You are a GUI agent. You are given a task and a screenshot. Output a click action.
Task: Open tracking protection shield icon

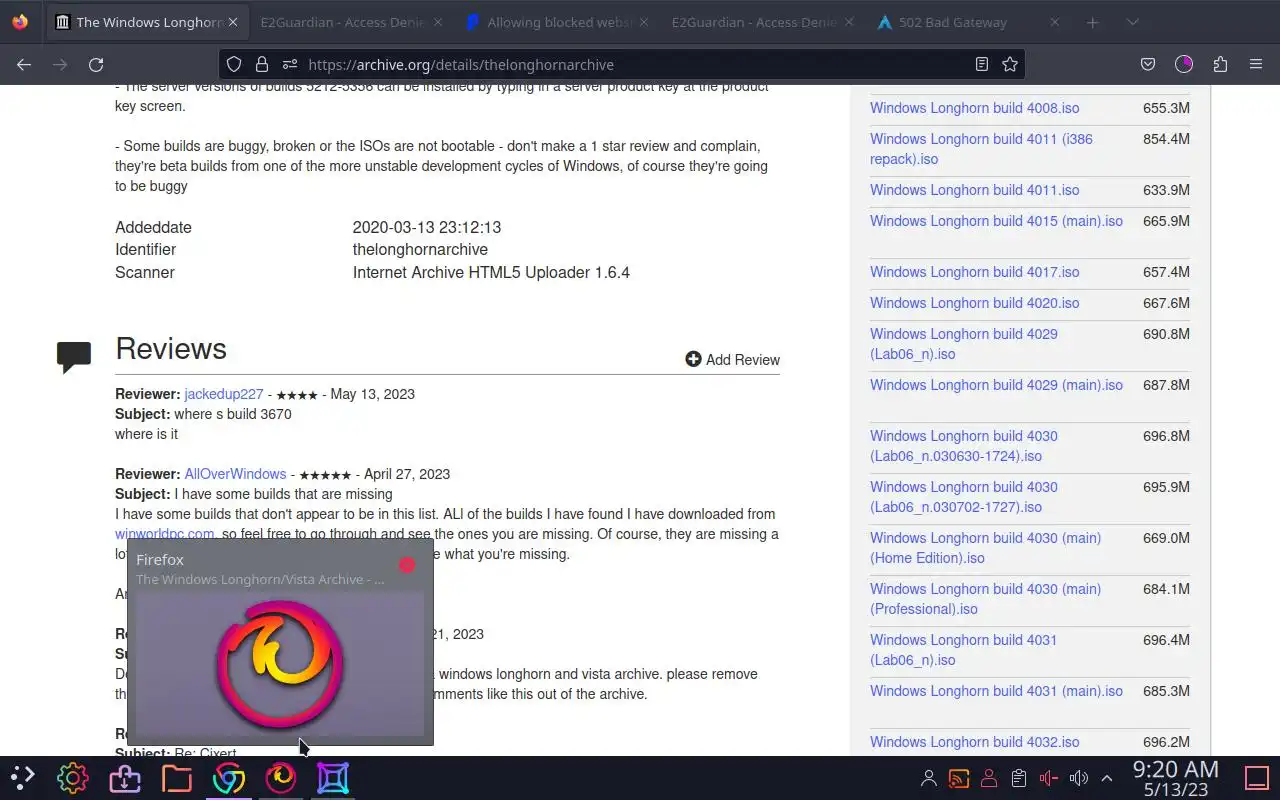pos(234,64)
